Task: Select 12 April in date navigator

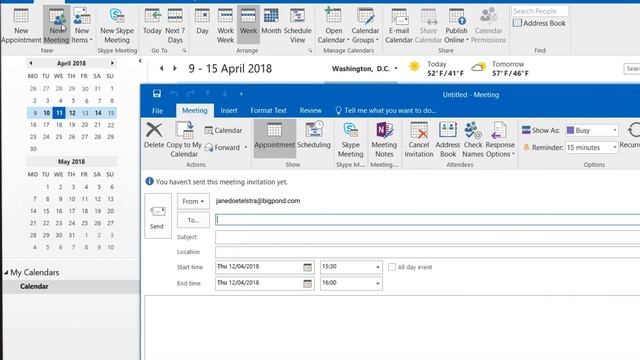Action: click(x=72, y=113)
